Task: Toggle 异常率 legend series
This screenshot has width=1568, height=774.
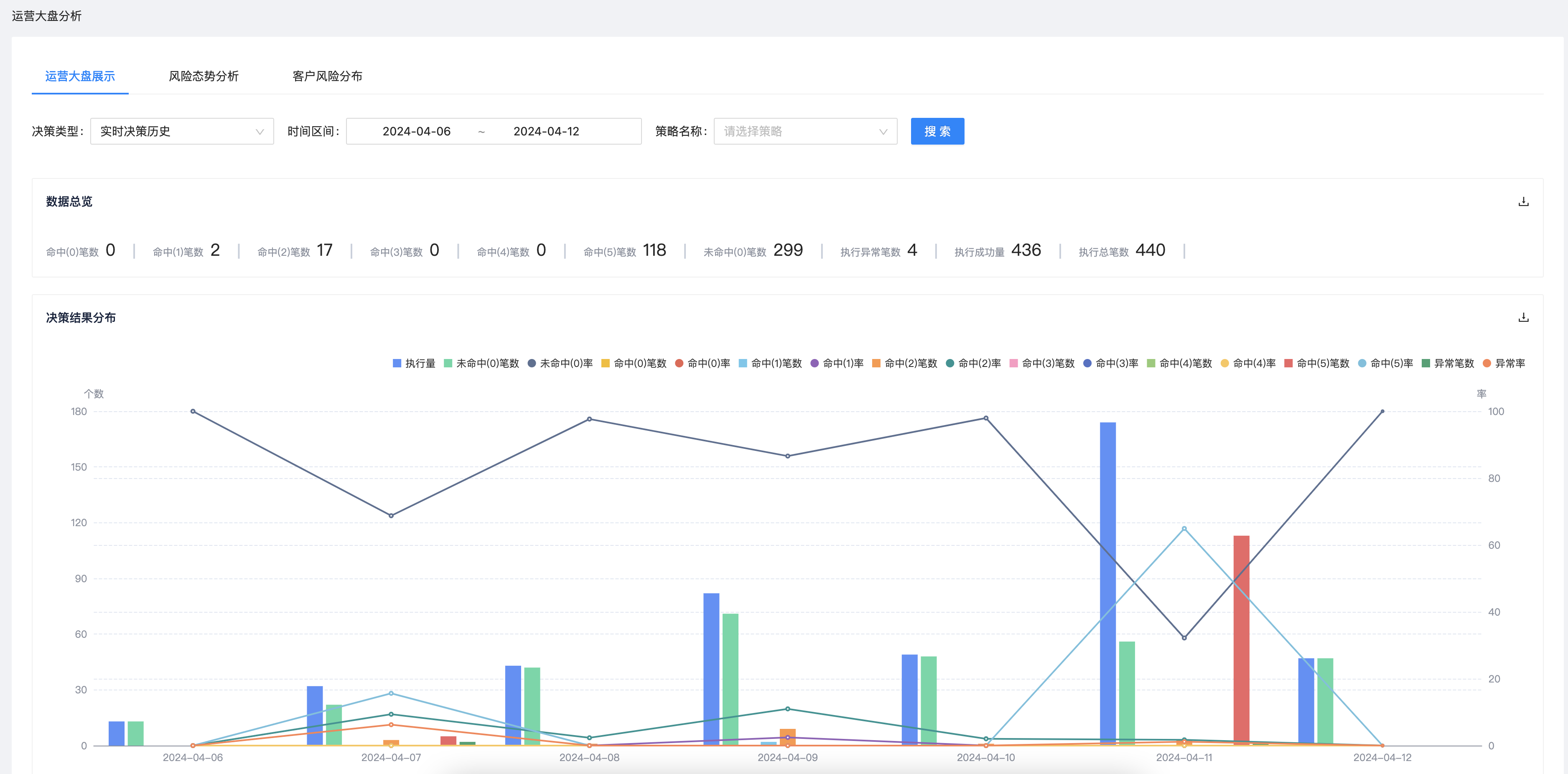Action: 1504,363
